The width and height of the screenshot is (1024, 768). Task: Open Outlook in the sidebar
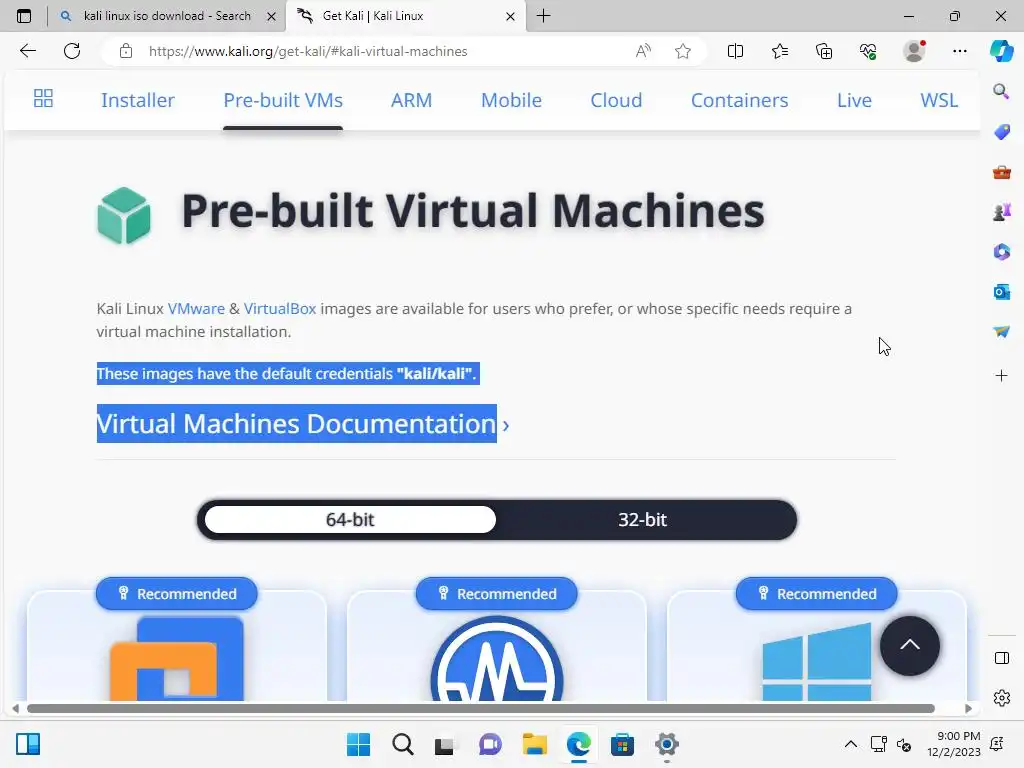tap(1001, 292)
